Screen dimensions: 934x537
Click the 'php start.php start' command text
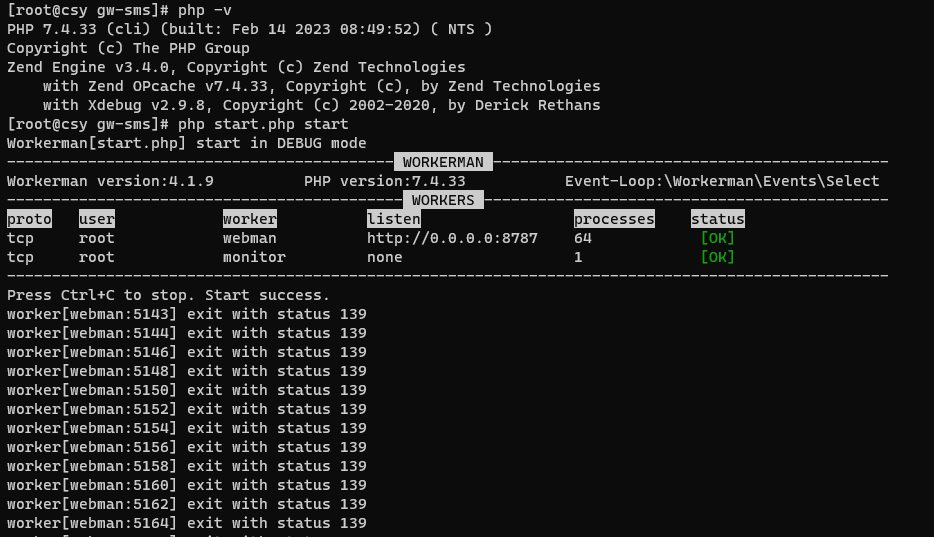263,124
